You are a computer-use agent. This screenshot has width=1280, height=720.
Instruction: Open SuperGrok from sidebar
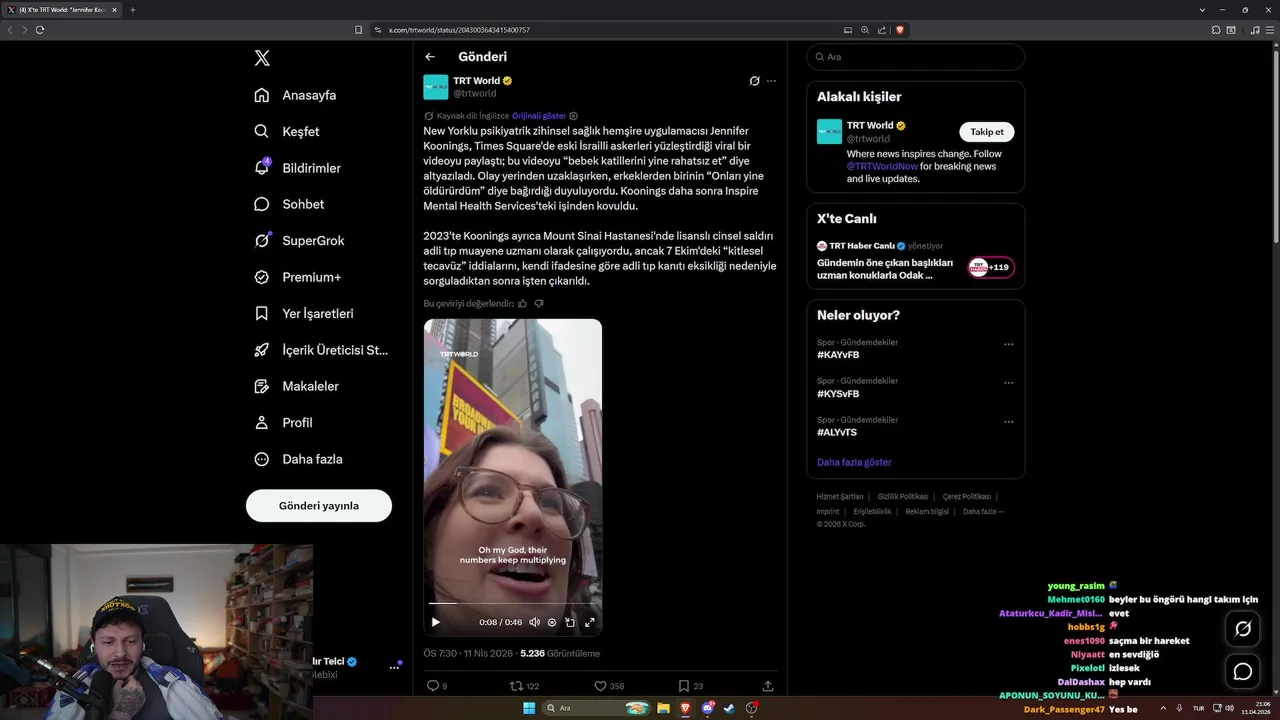pos(299,241)
